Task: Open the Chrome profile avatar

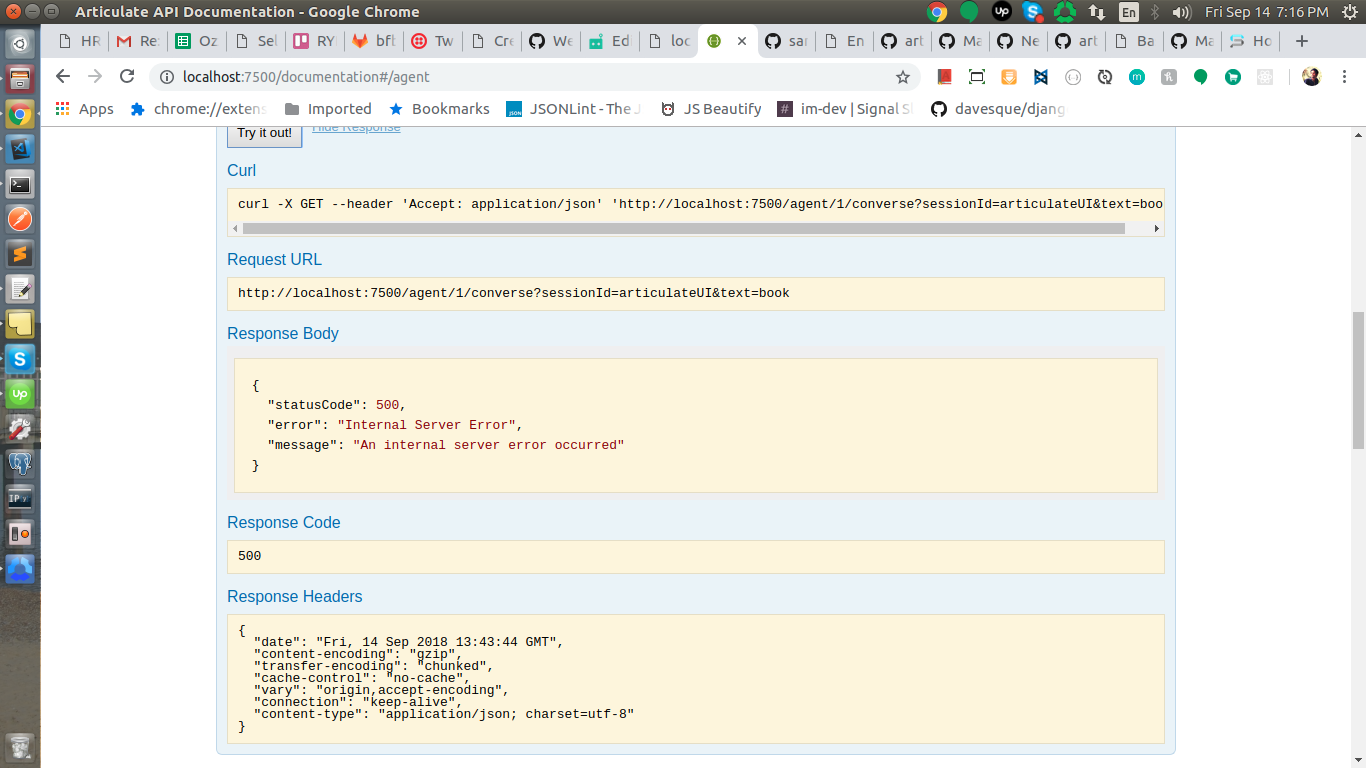Action: (x=1311, y=77)
